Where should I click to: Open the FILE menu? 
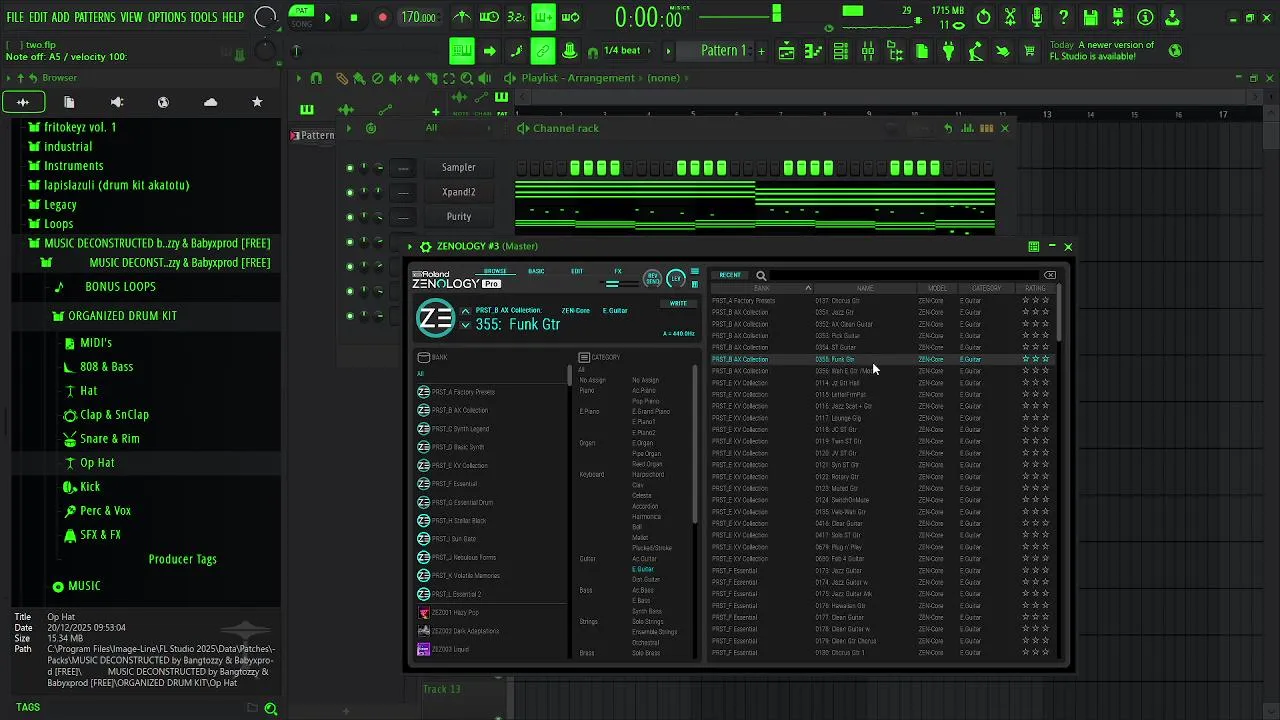(16, 17)
